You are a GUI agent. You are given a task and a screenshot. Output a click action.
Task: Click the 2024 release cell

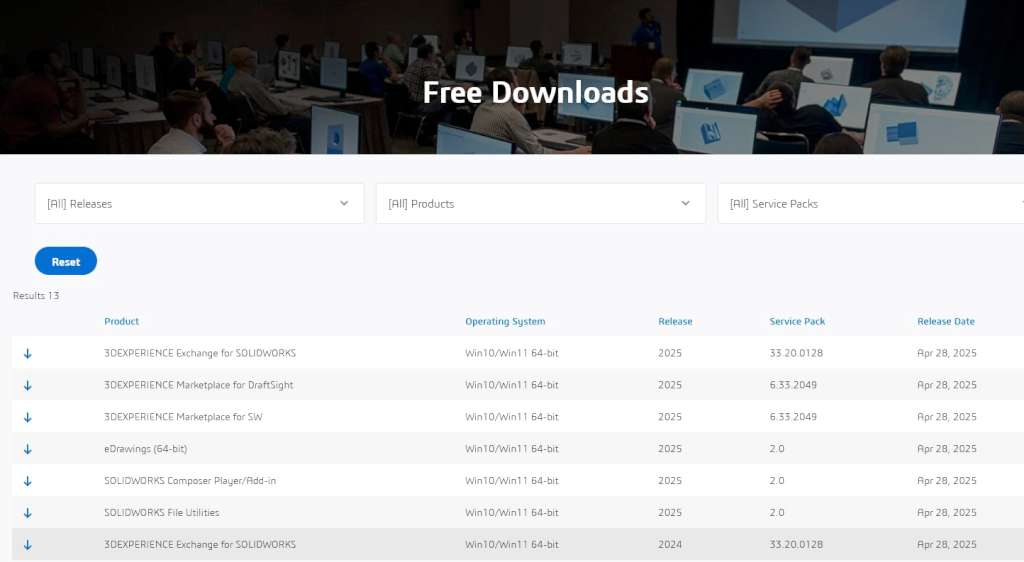pyautogui.click(x=670, y=544)
